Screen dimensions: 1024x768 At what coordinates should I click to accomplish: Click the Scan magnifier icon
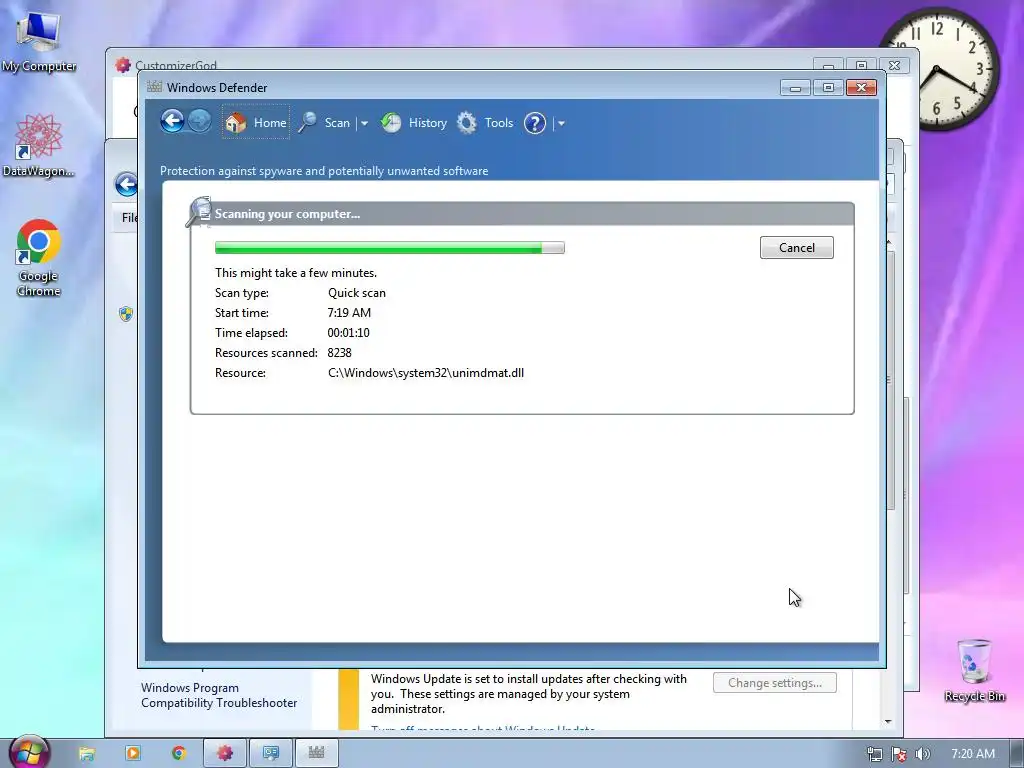click(x=308, y=122)
